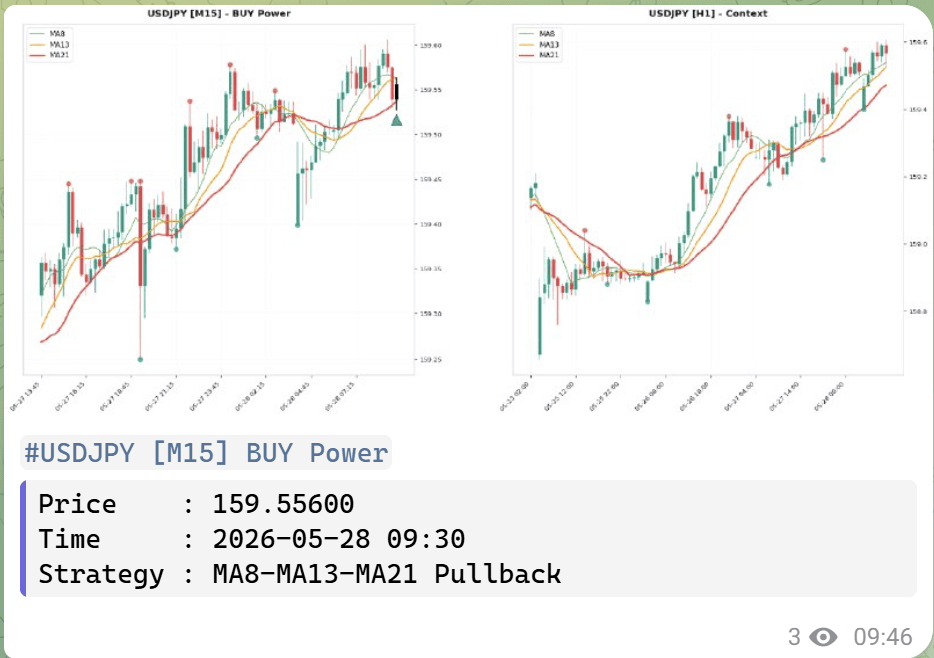The height and width of the screenshot is (658, 934).
Task: Select the strategy text MA8-MA13-MA21 Pullback
Action: [x=387, y=574]
